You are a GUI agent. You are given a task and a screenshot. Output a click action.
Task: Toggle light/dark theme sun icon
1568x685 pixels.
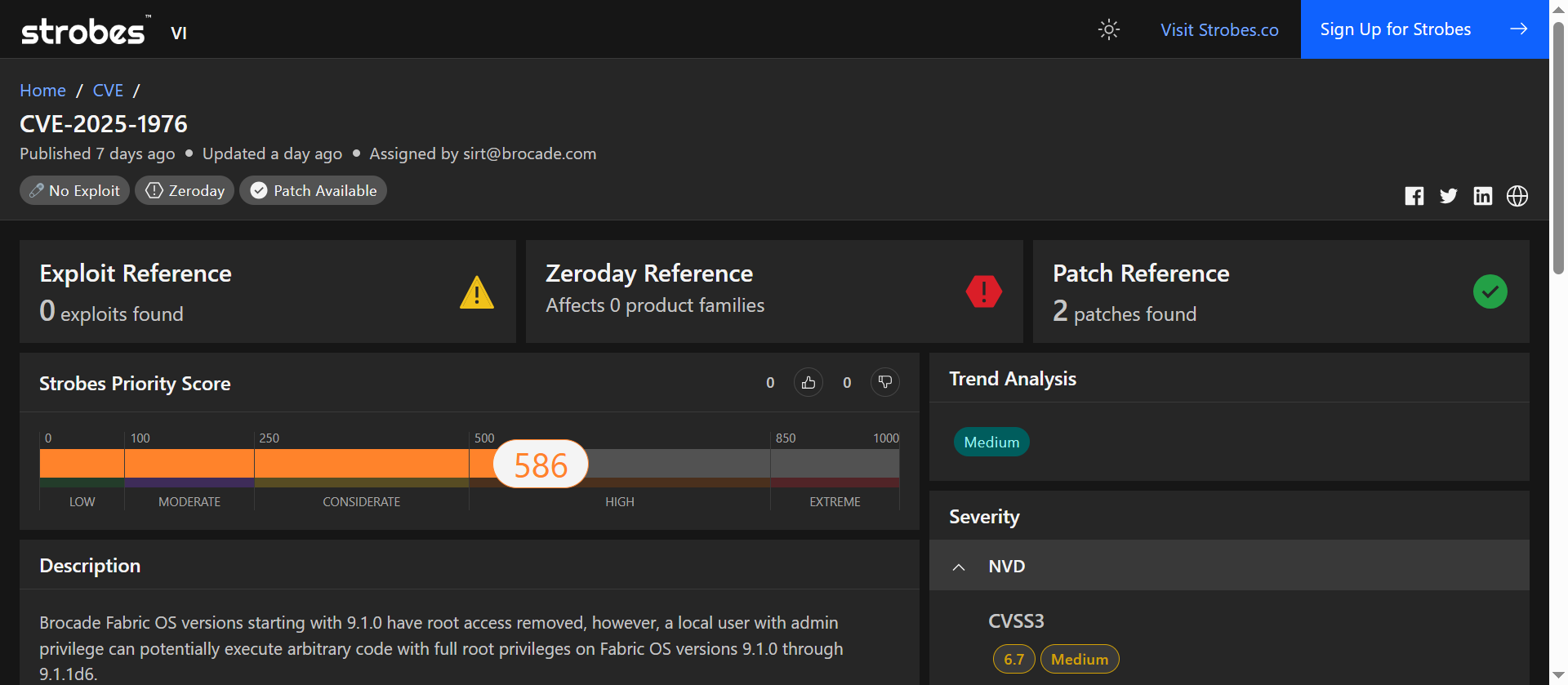point(1108,29)
